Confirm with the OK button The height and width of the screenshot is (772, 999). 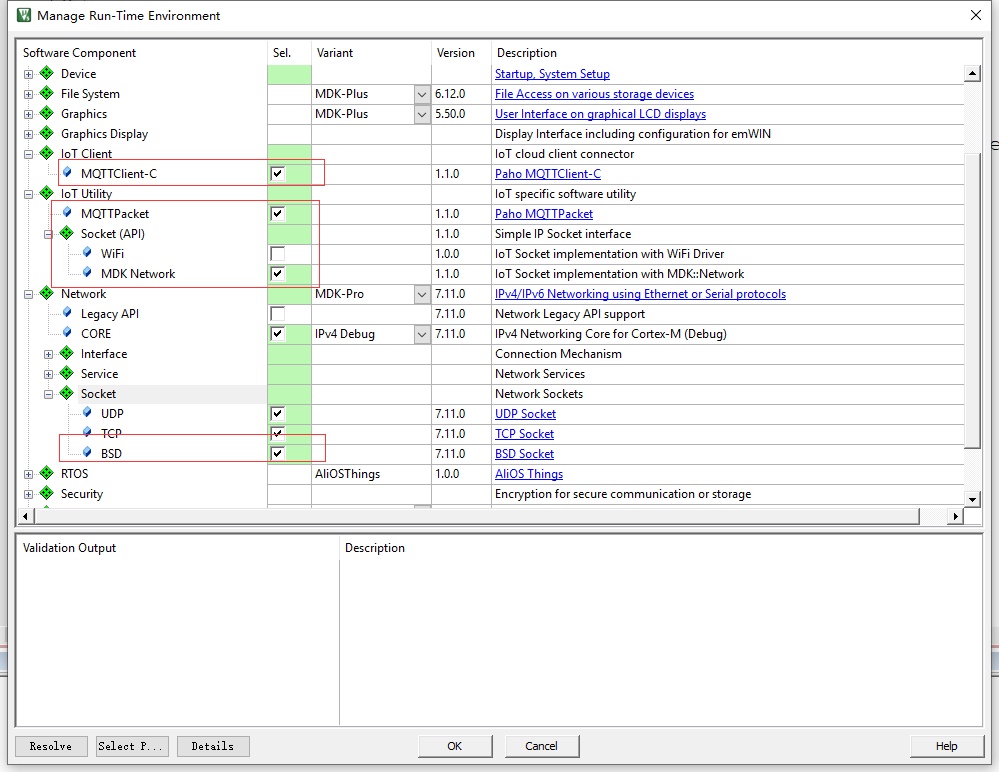coord(455,746)
